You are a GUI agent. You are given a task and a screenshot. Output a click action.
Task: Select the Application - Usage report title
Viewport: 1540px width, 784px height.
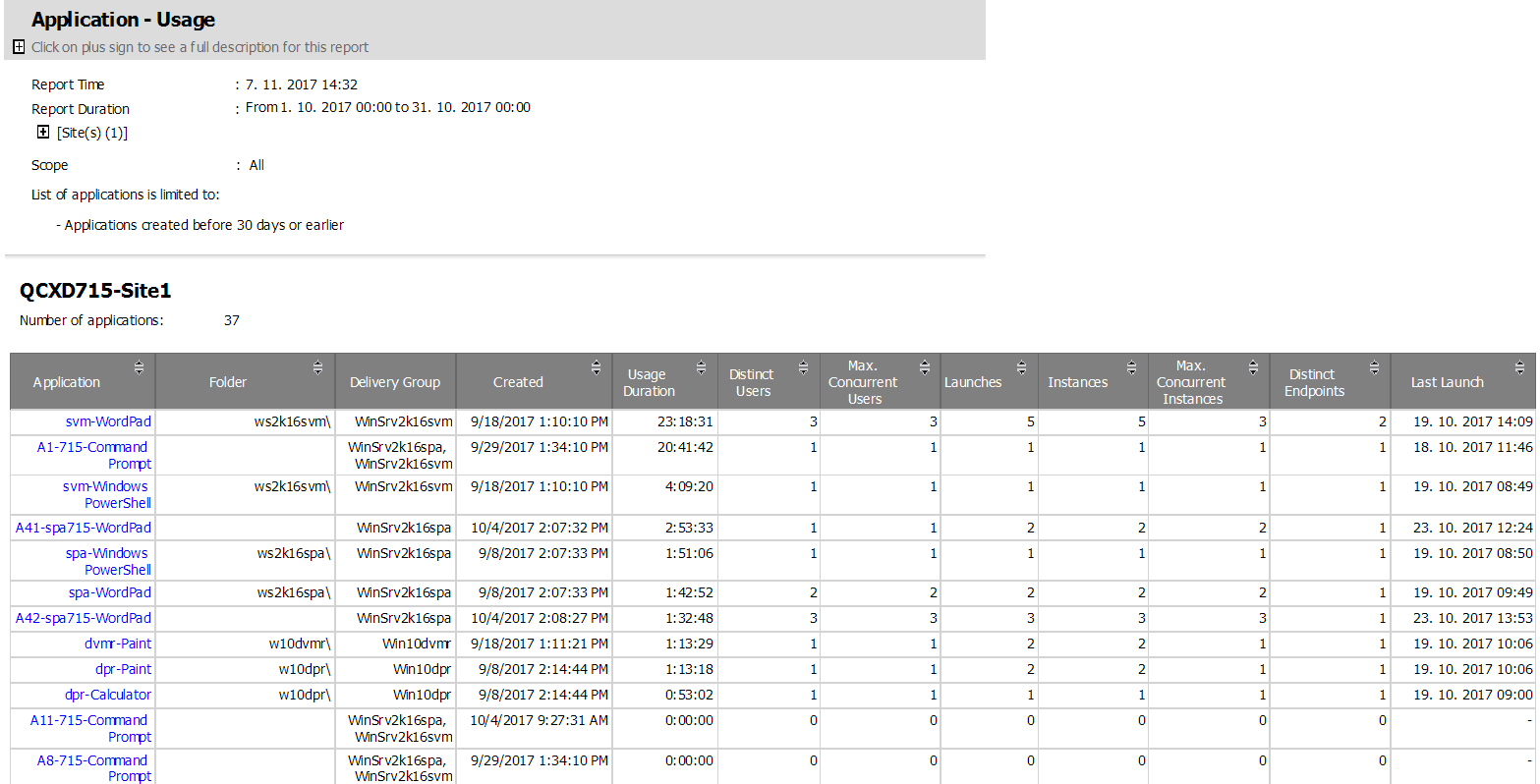click(x=123, y=20)
